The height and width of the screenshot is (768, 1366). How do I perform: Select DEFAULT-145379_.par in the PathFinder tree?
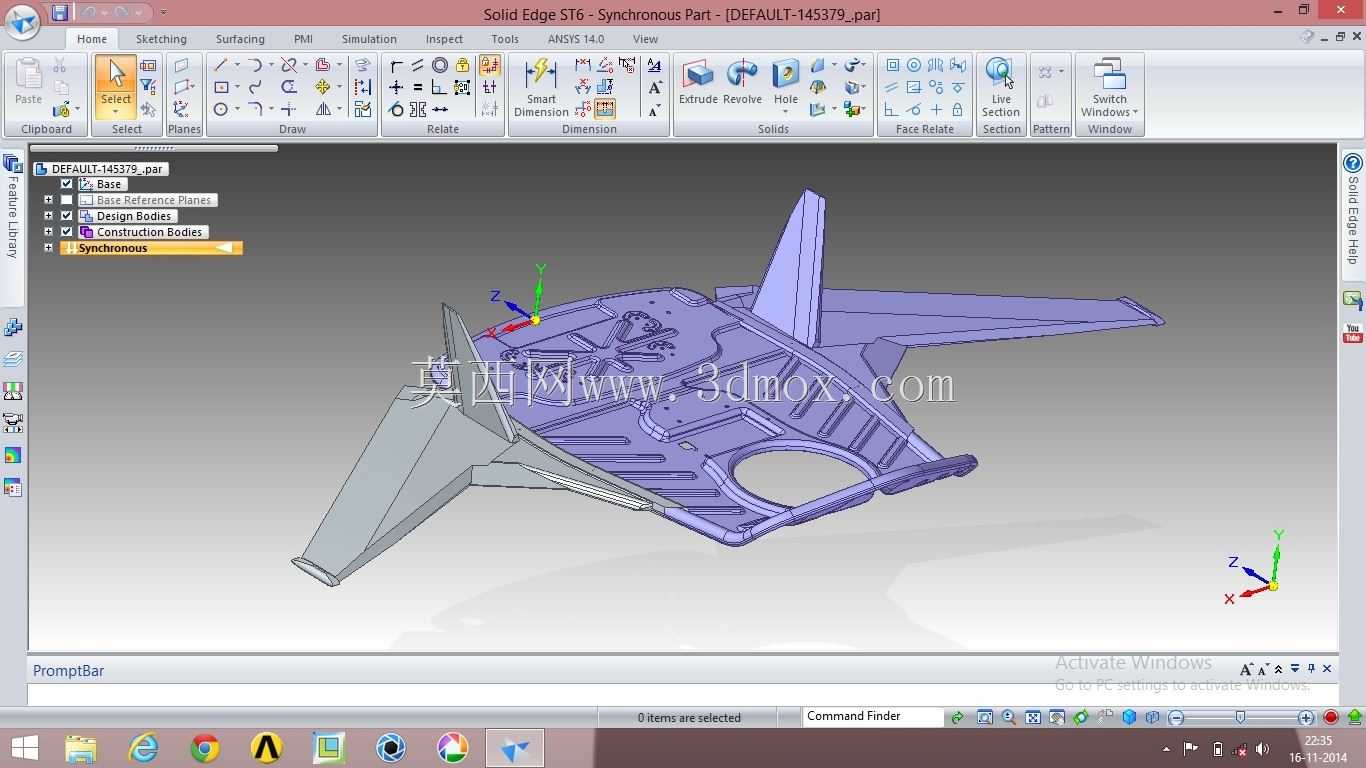[x=100, y=168]
